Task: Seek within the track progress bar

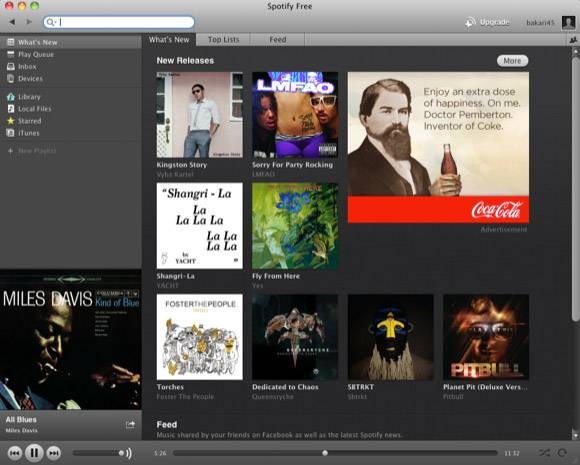Action: point(335,453)
